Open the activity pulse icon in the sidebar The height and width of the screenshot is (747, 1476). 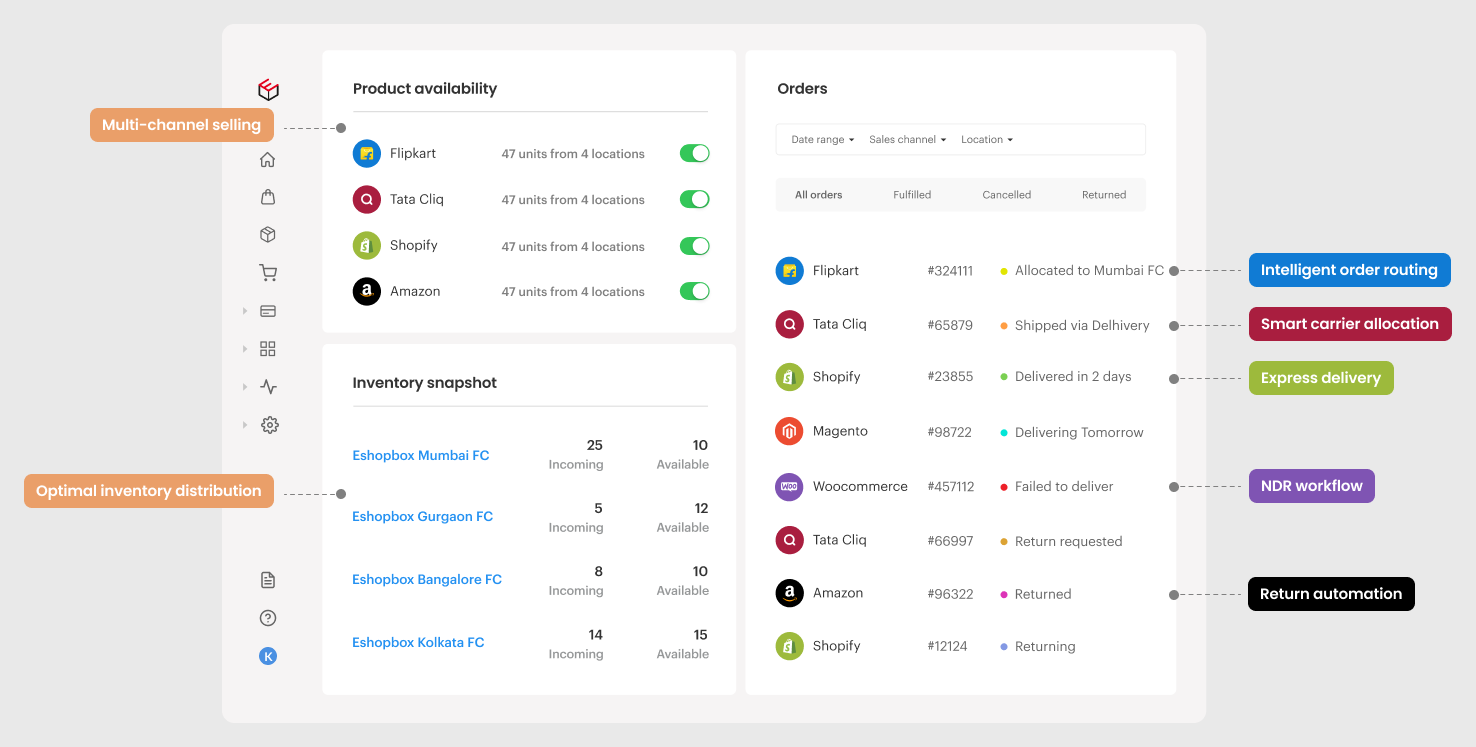[268, 387]
